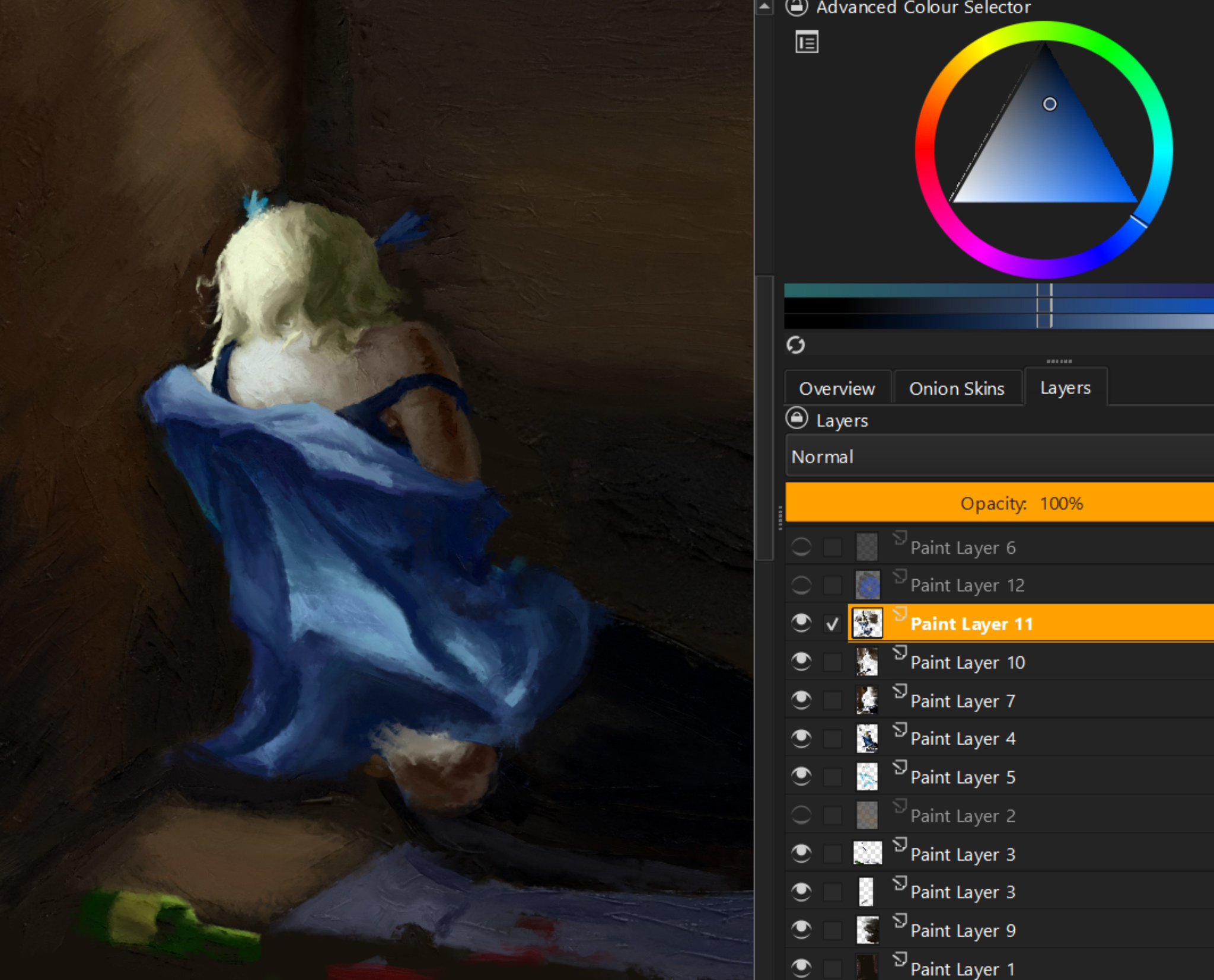The width and height of the screenshot is (1214, 980).
Task: Click the vertical scrollbar left of the dockers
Action: (765, 417)
